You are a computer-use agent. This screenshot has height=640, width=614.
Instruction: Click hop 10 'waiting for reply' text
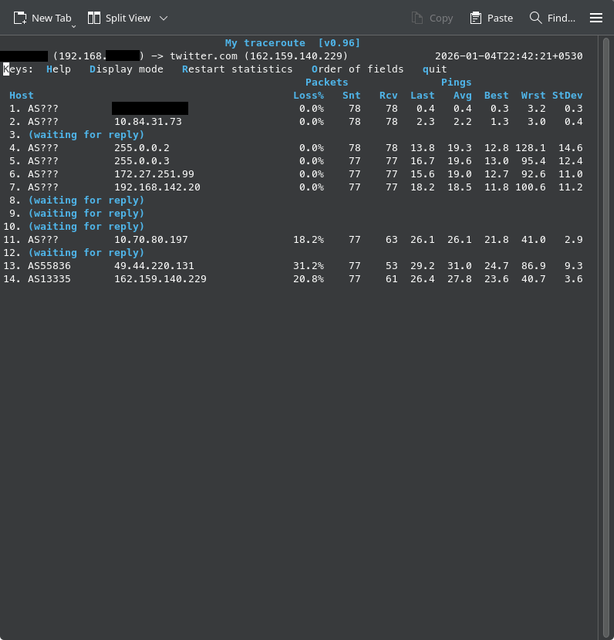(x=86, y=227)
